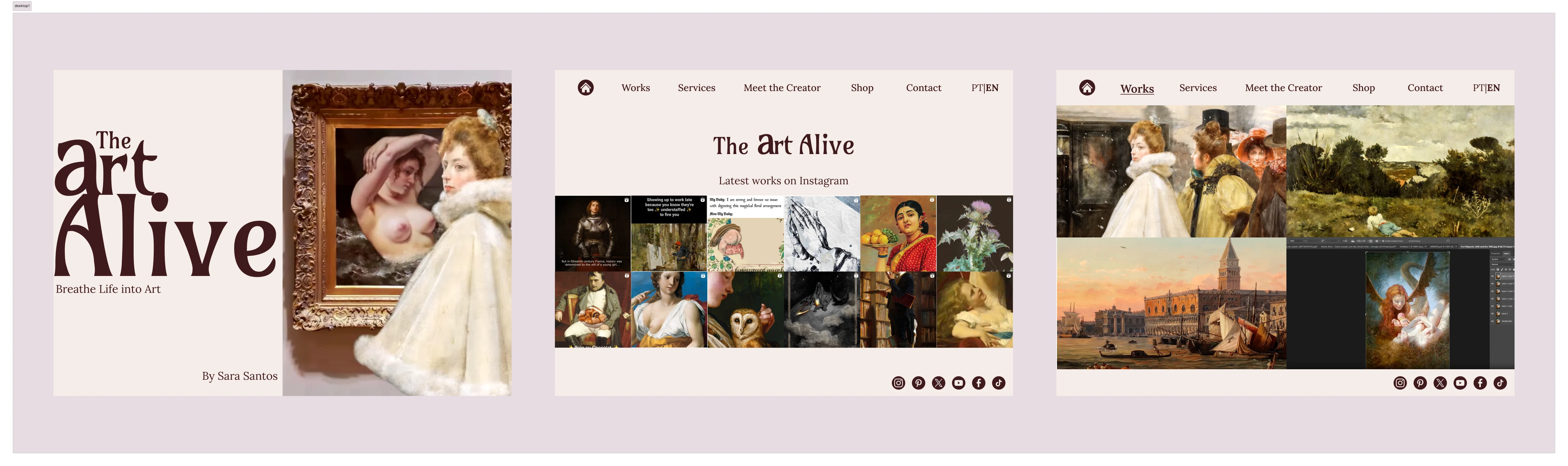Click Contact in the Works page navigation
The height and width of the screenshot is (466, 1568).
pyautogui.click(x=1425, y=88)
